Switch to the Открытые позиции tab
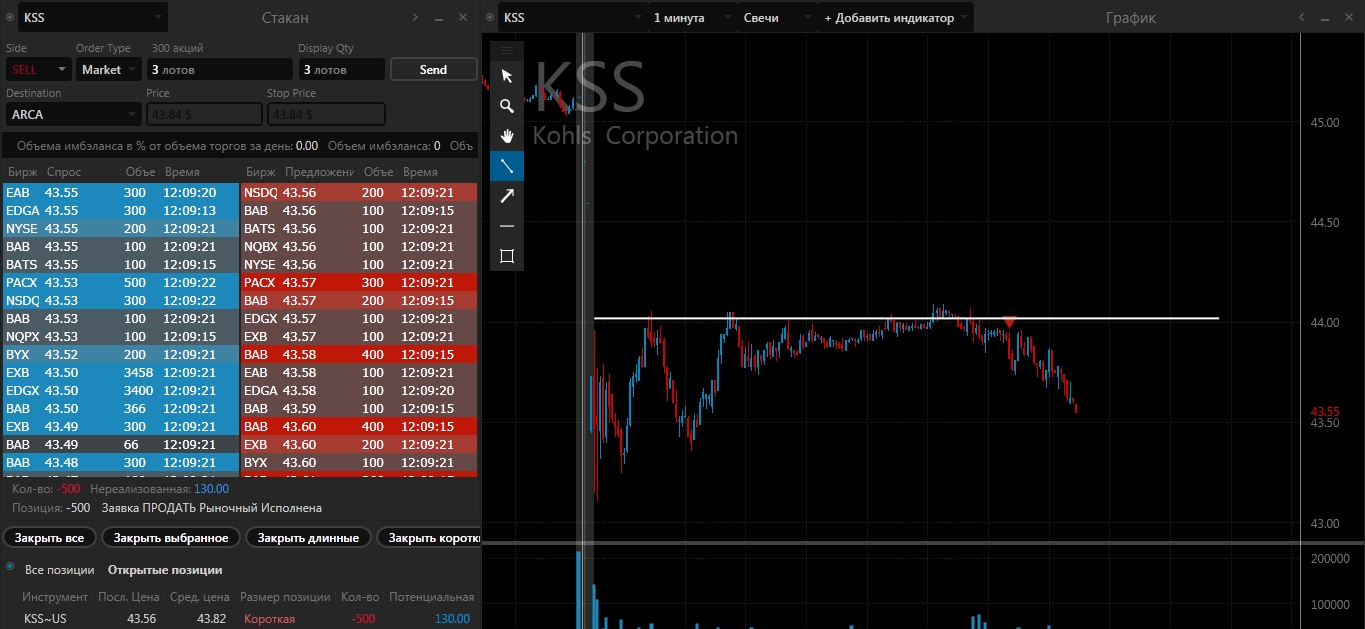The width and height of the screenshot is (1365, 629). coord(165,570)
